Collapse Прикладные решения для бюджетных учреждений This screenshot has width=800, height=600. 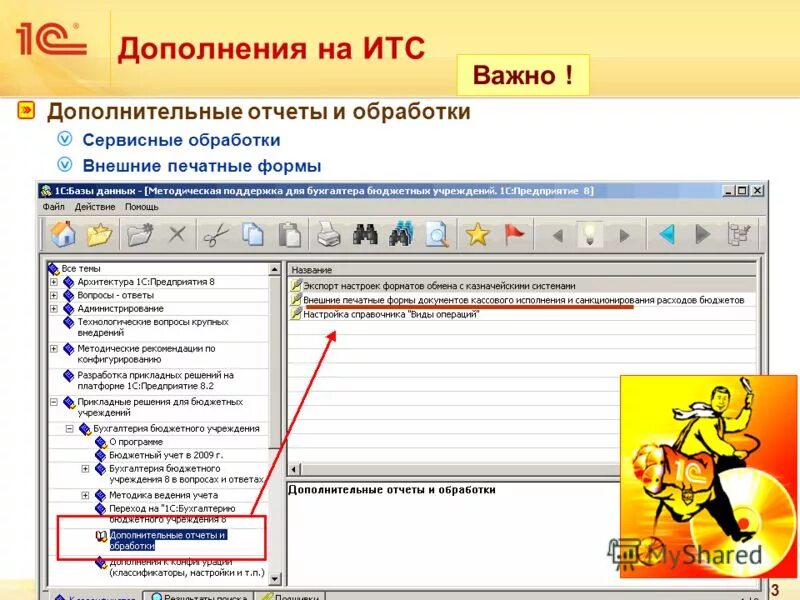click(54, 402)
